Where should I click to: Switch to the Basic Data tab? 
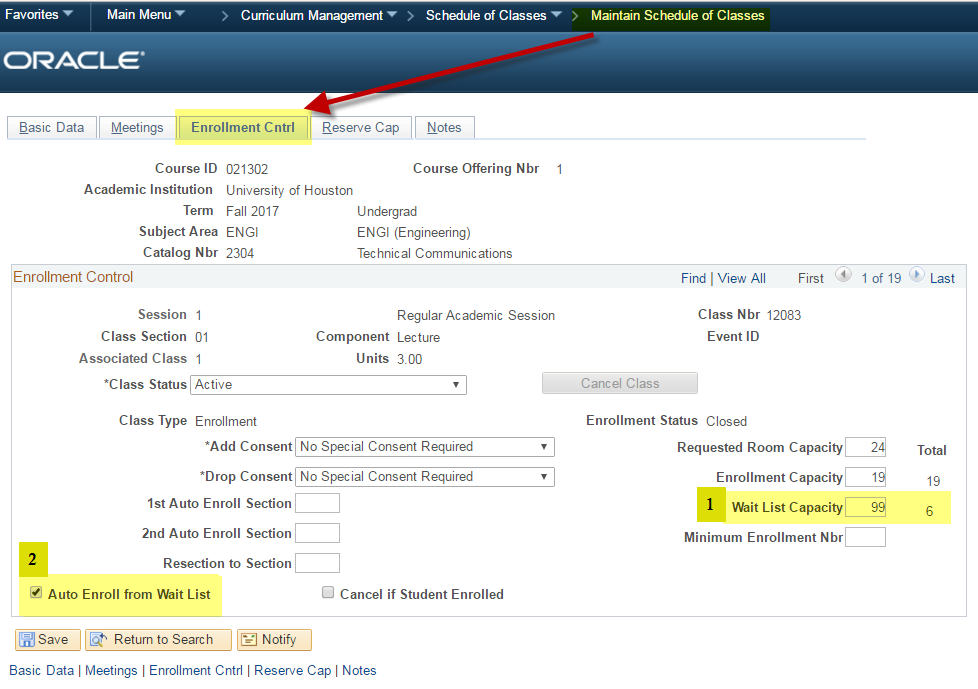pyautogui.click(x=52, y=128)
